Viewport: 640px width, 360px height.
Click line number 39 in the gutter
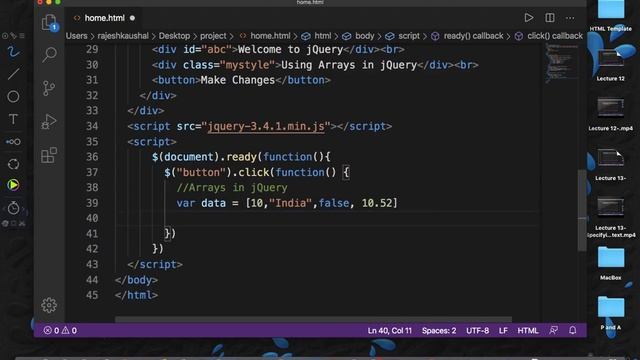(x=92, y=203)
